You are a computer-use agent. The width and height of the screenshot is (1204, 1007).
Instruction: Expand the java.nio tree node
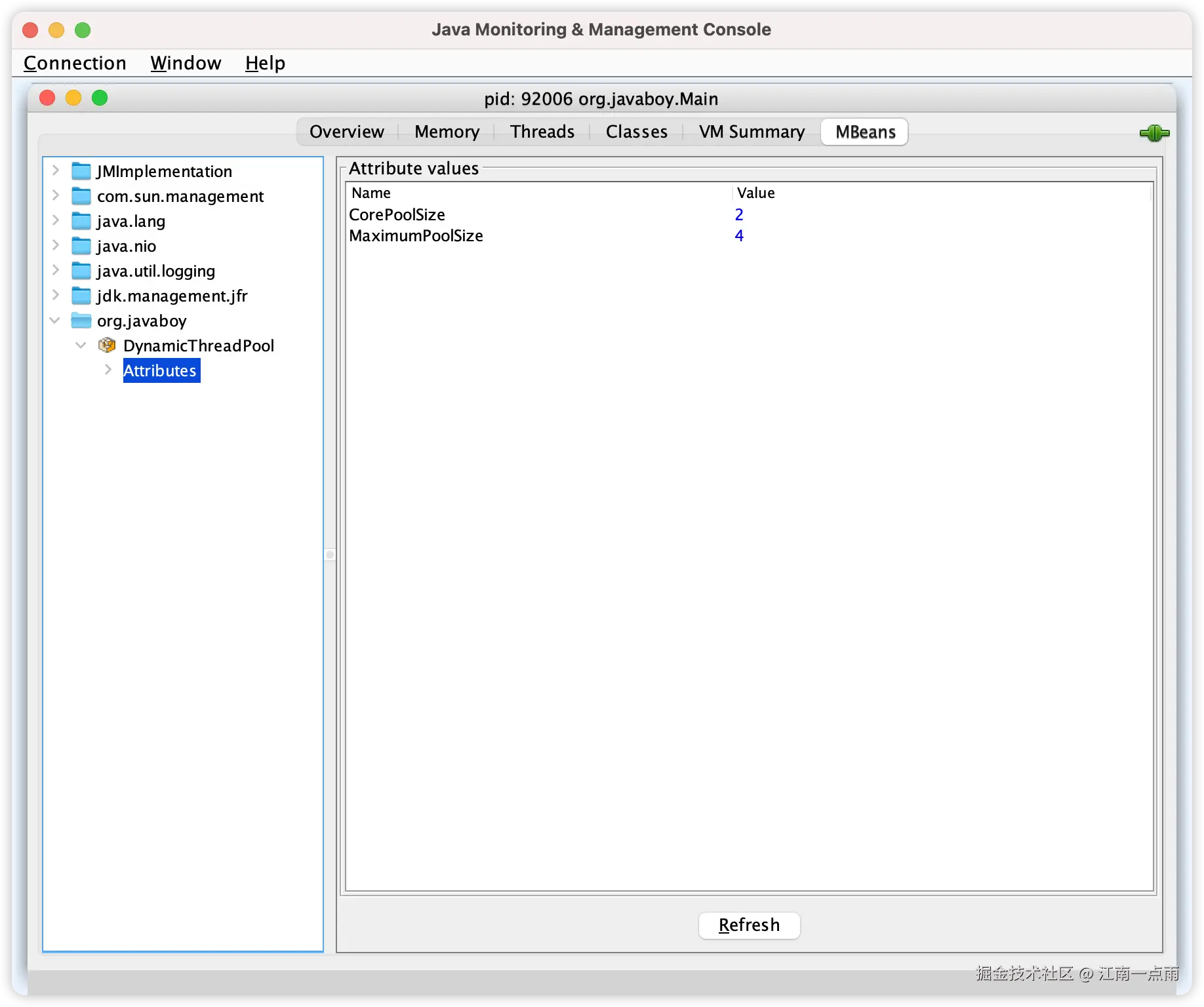(56, 245)
